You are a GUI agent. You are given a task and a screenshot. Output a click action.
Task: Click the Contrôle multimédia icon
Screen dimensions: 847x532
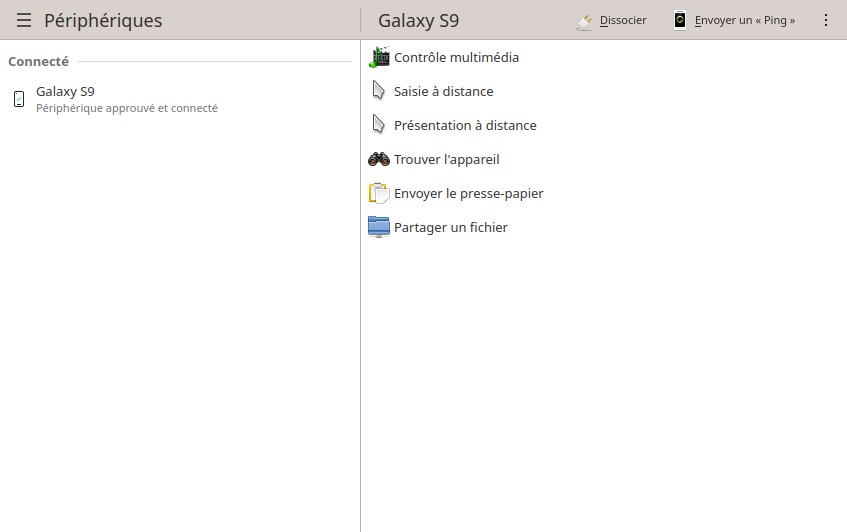tap(379, 57)
